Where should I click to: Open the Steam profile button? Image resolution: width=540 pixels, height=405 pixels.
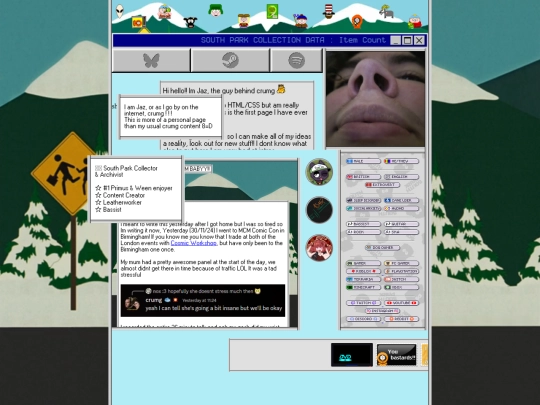(x=230, y=61)
